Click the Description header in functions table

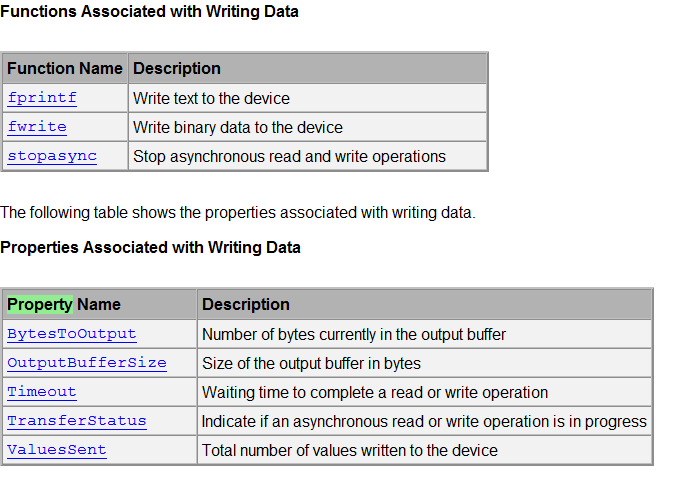tap(177, 68)
